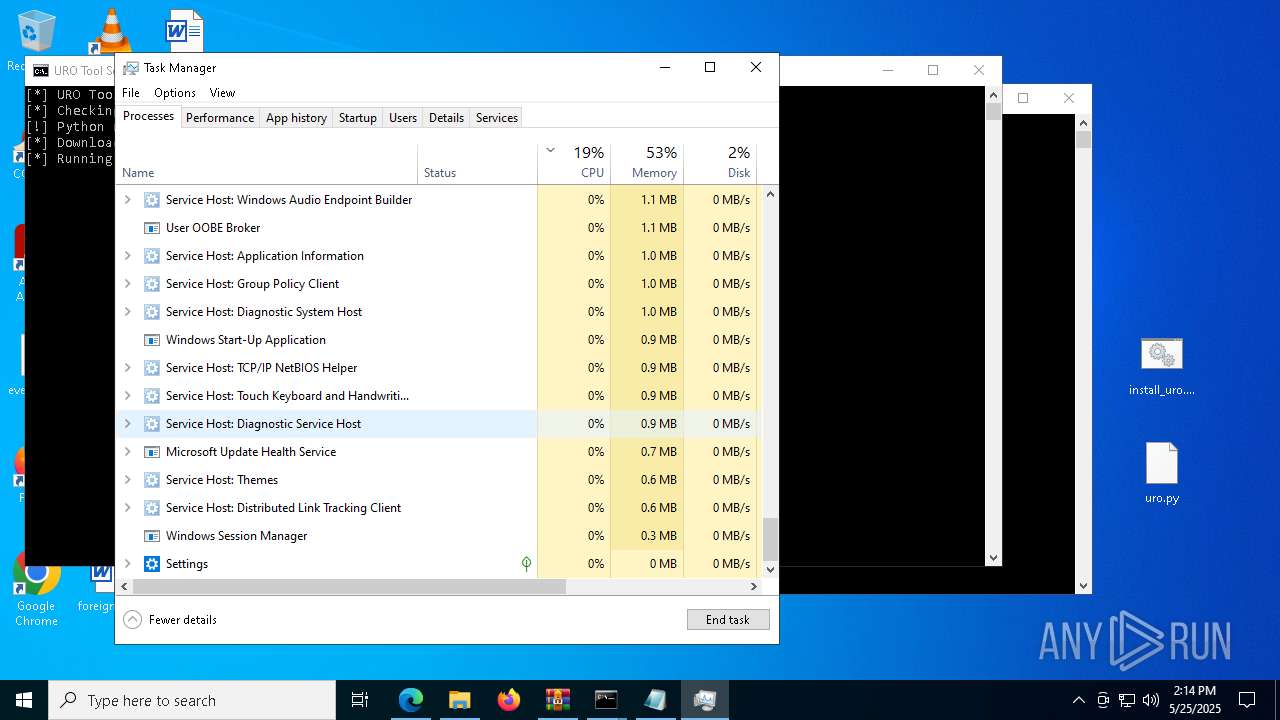Expand TCP/IP NetBIOS Helper service host

[127, 368]
